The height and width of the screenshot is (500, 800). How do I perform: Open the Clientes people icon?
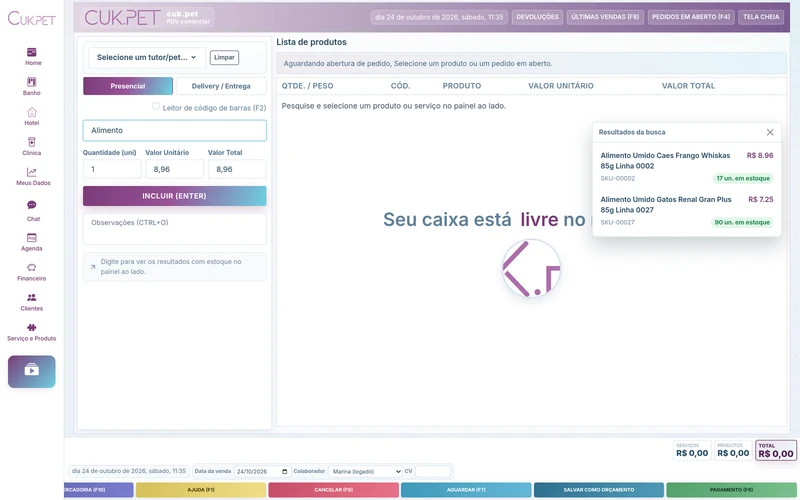pyautogui.click(x=32, y=297)
